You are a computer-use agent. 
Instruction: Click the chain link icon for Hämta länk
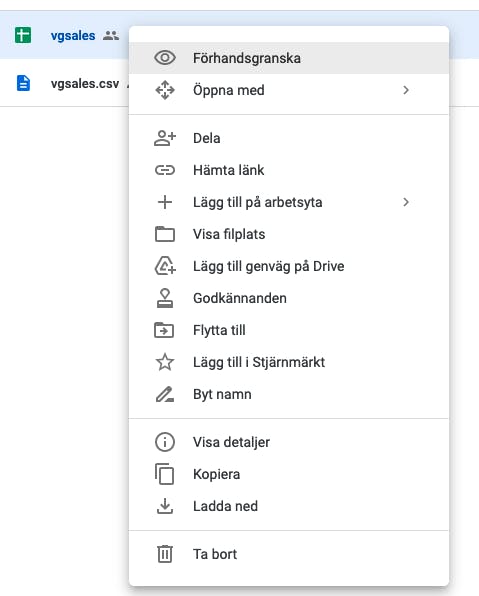tap(165, 170)
